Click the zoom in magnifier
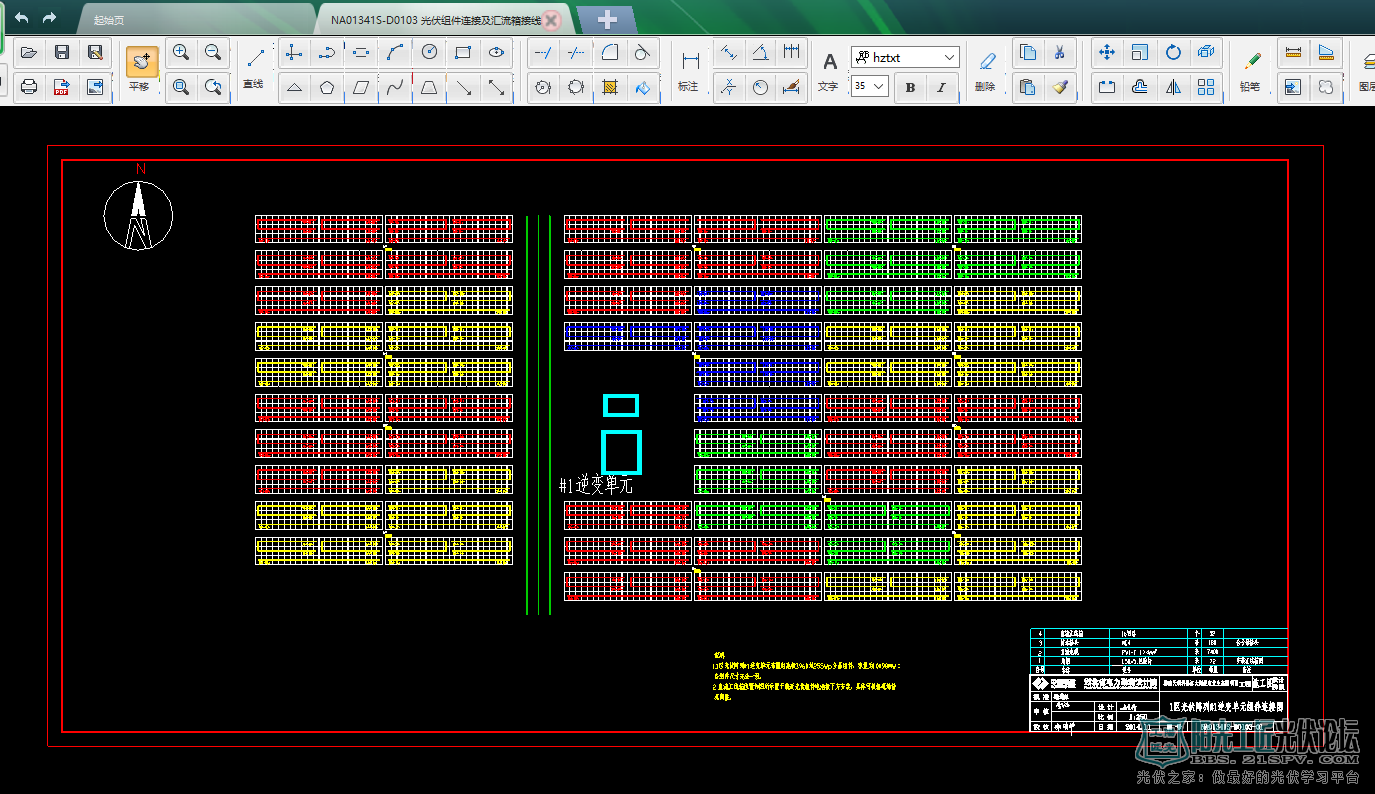1375x794 pixels. tap(181, 52)
